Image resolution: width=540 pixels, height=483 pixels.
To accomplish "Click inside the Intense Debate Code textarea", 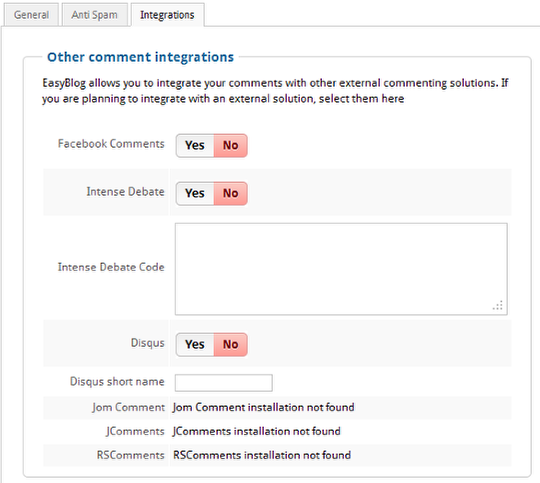I will (x=341, y=269).
